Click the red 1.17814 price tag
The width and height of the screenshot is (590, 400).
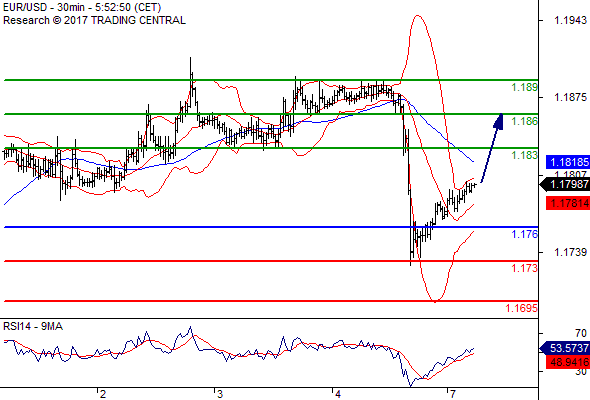coord(568,203)
